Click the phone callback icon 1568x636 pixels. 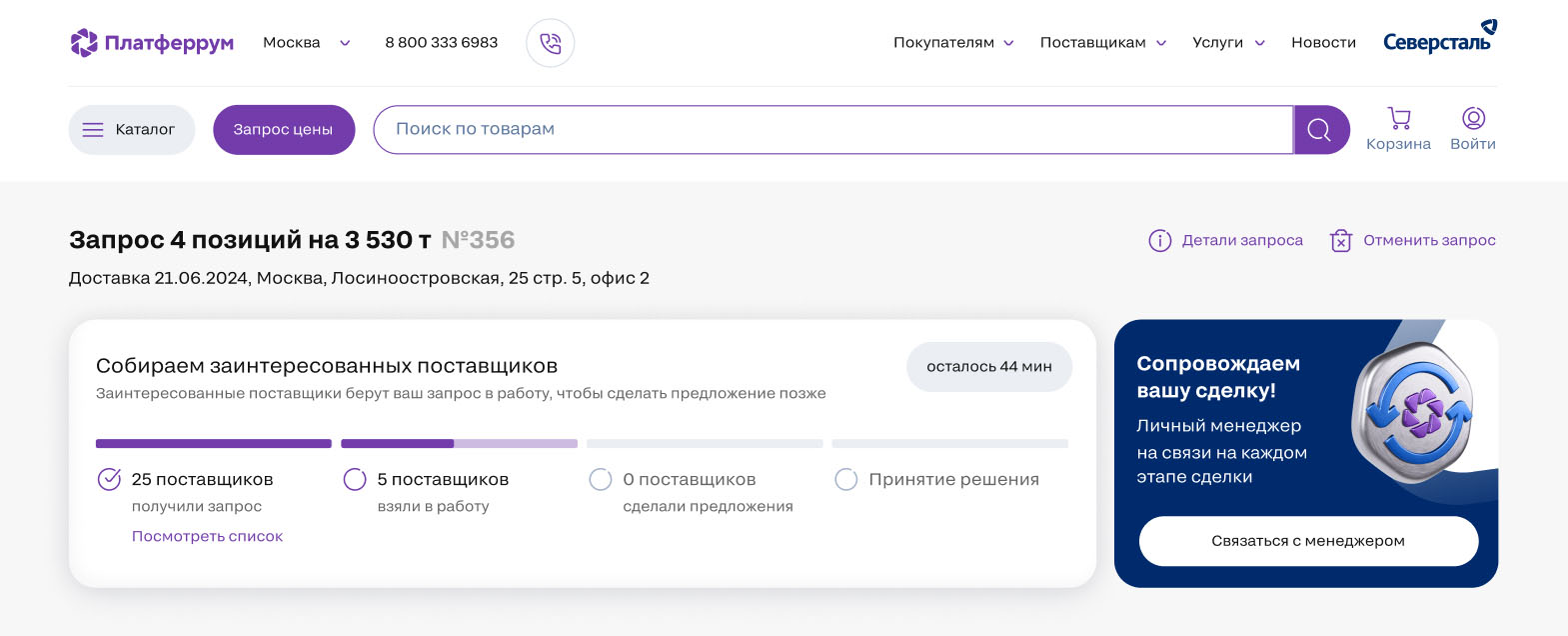[551, 43]
